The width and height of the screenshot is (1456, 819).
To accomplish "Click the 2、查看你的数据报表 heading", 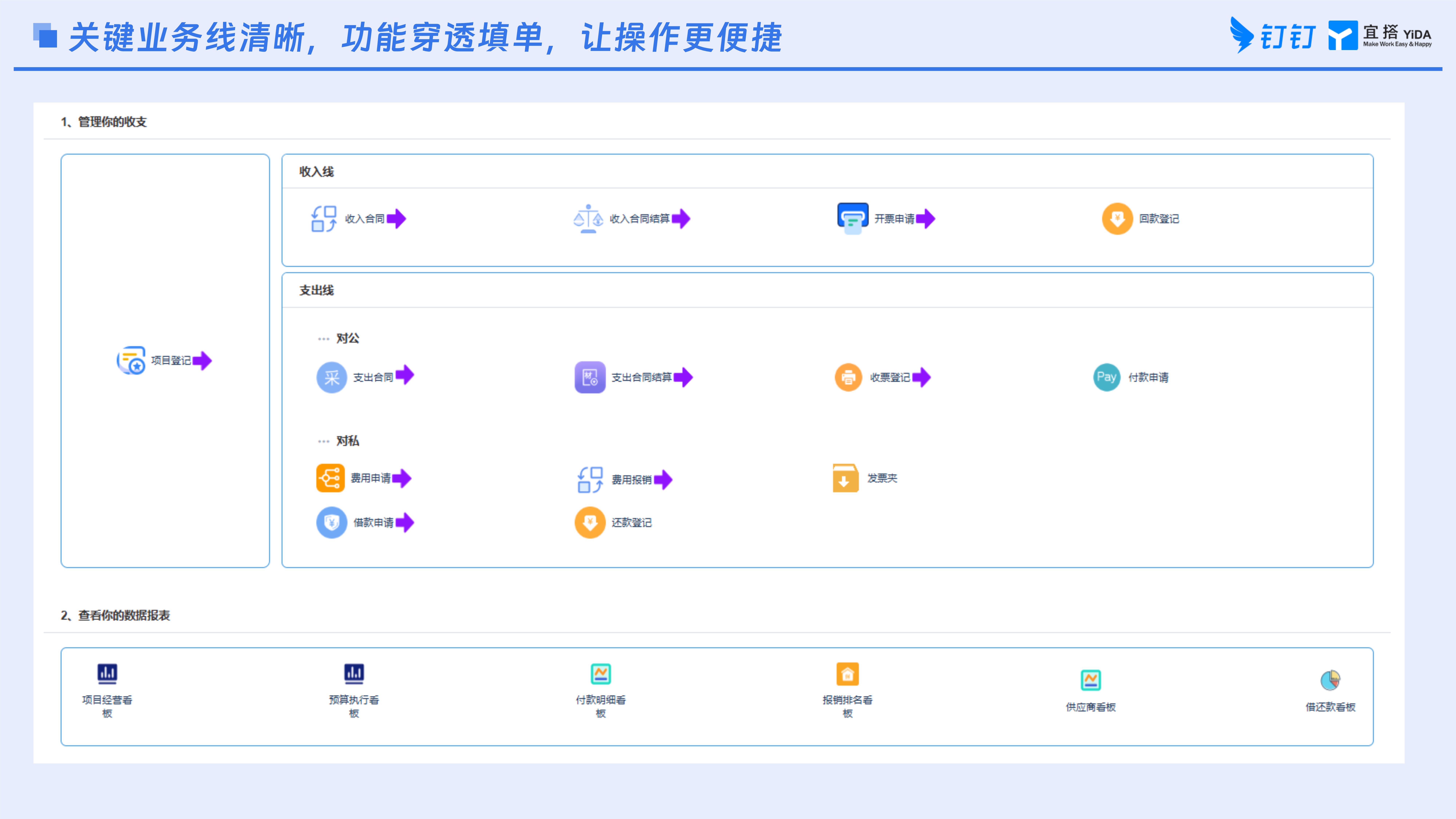I will 115,616.
